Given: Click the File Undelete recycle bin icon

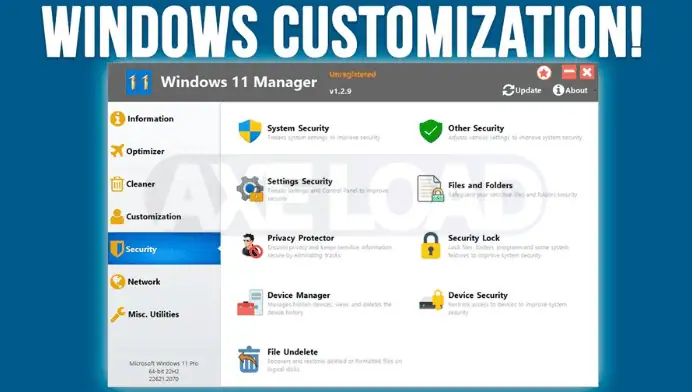Looking at the screenshot, I should [249, 359].
